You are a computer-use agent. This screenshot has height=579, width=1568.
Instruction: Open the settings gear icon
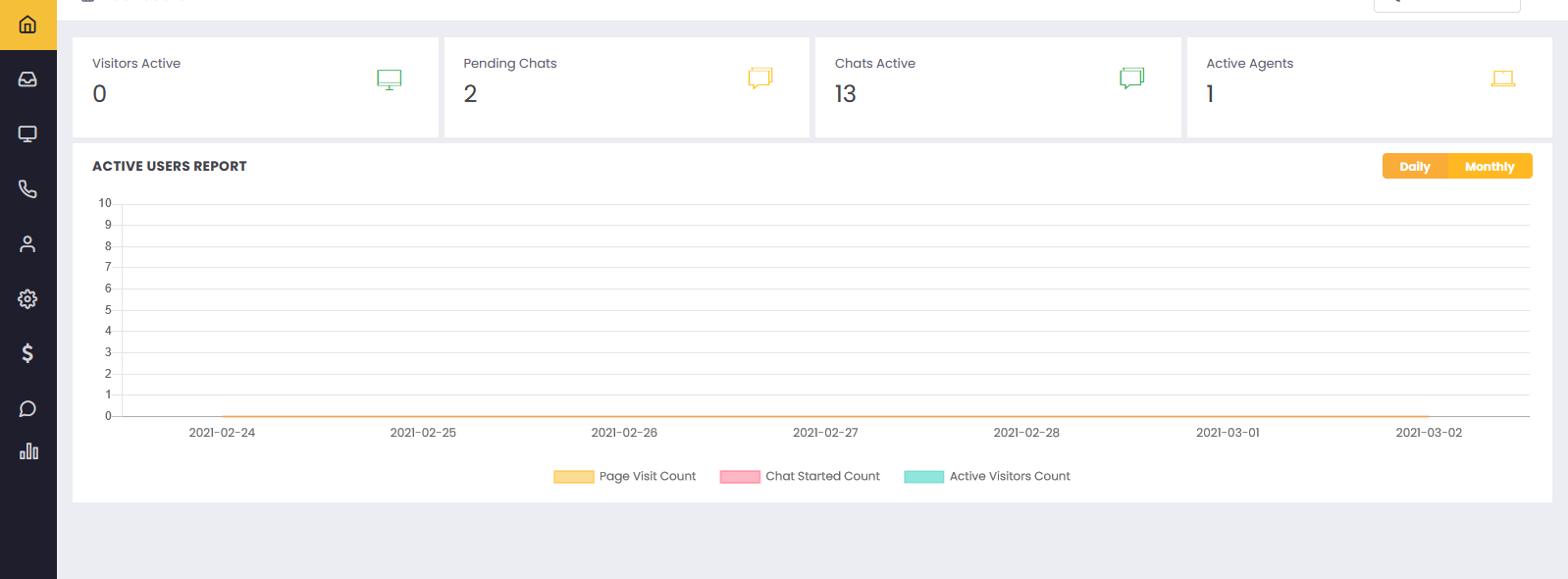pos(27,299)
